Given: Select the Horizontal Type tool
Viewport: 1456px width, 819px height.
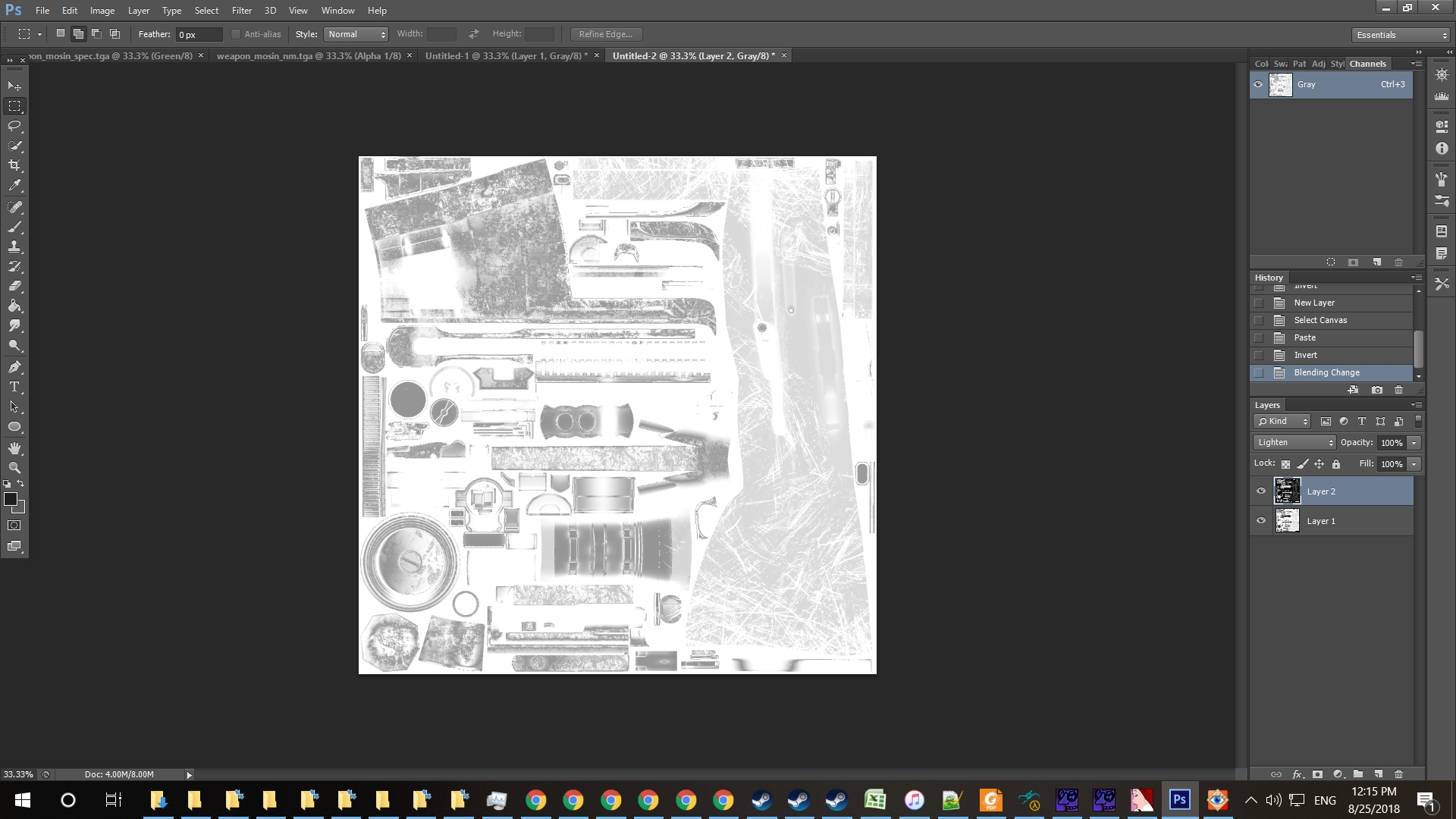Looking at the screenshot, I should [14, 387].
